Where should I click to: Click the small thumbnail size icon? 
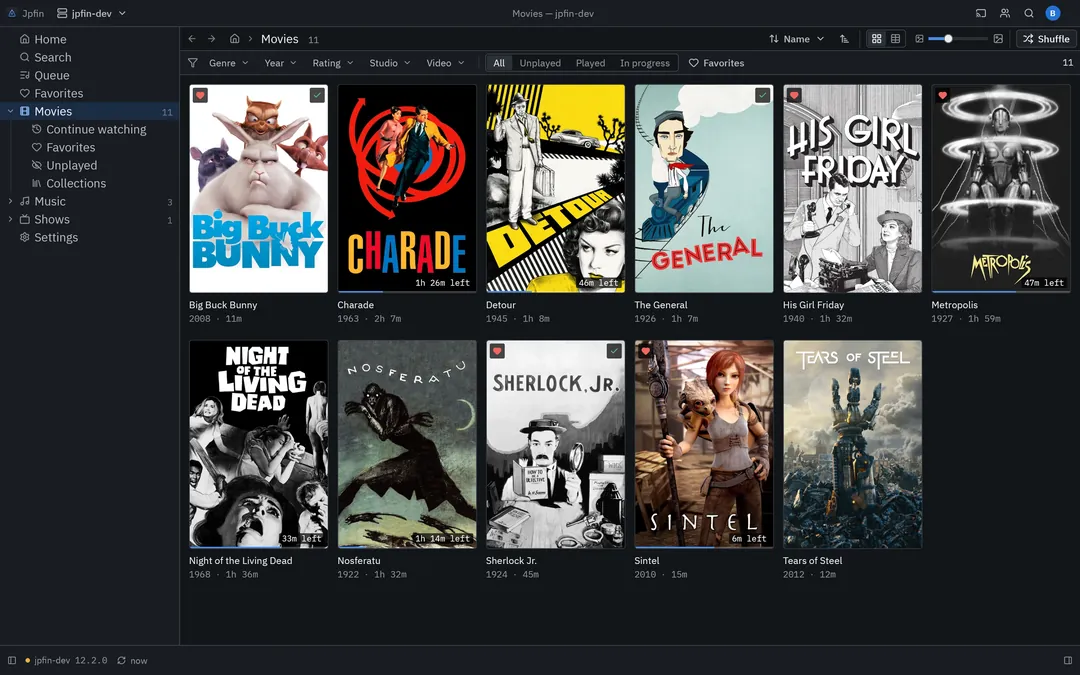pos(920,39)
